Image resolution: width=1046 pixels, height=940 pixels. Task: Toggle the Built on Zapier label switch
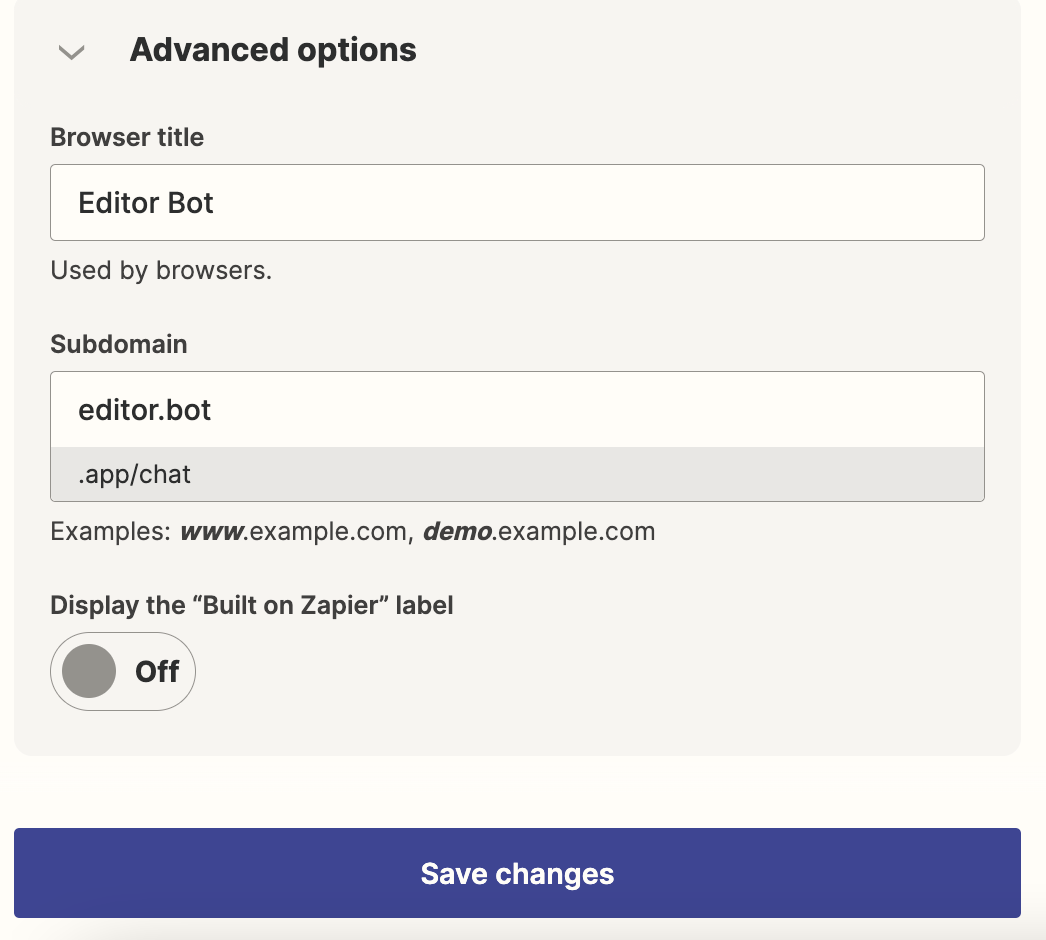click(123, 671)
